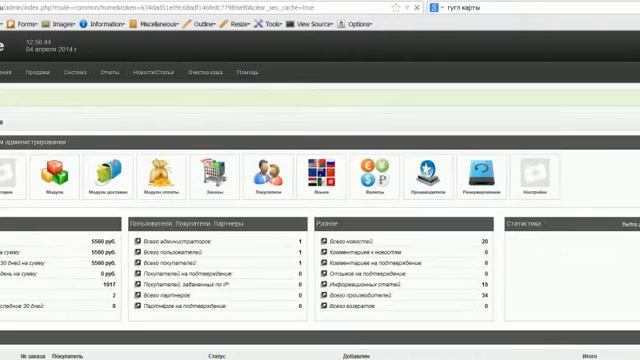Open the Модули оплаты money bag icon
The image size is (640, 360).
[161, 173]
